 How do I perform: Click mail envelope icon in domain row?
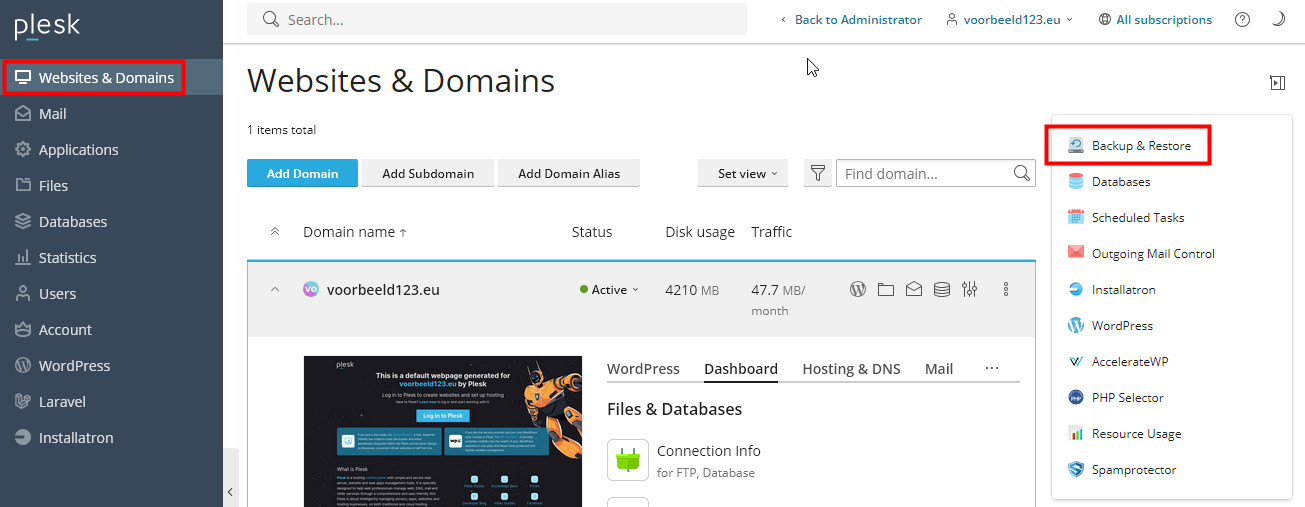click(x=913, y=290)
